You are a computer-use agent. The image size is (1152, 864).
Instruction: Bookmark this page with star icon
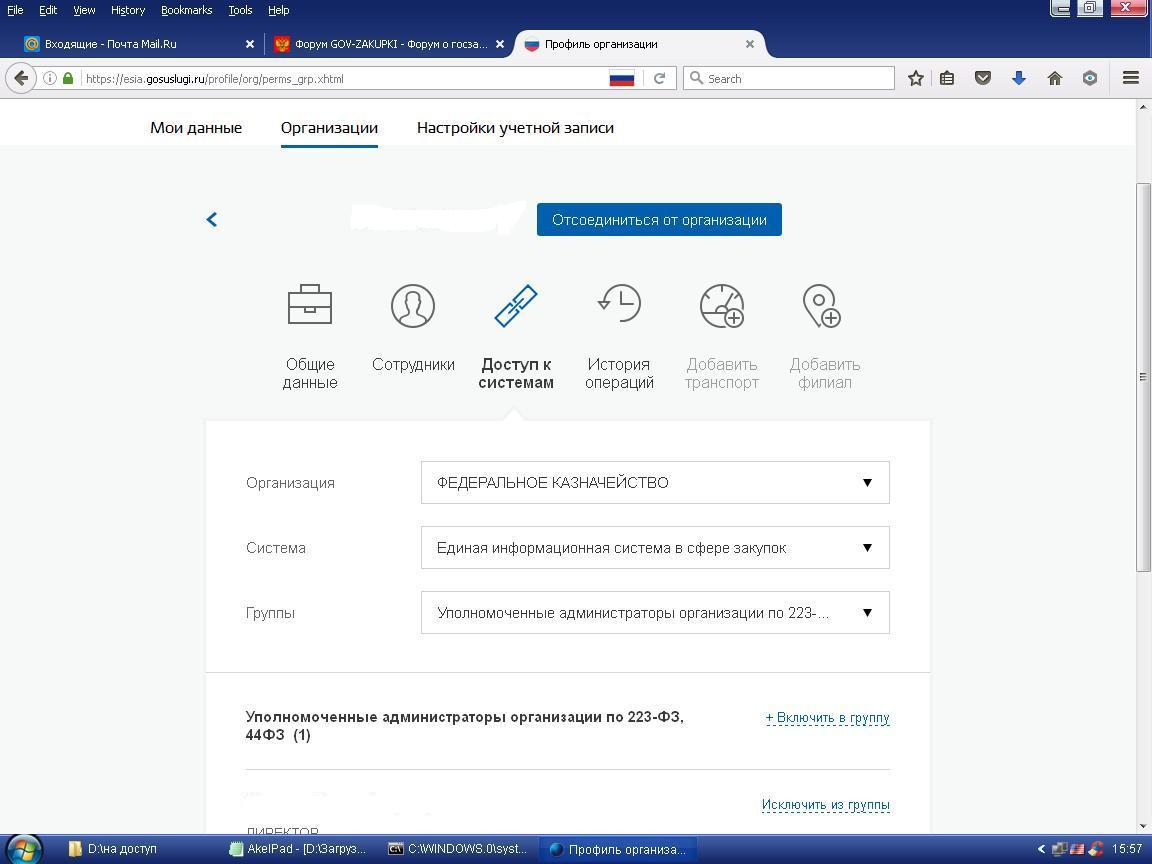pos(915,78)
